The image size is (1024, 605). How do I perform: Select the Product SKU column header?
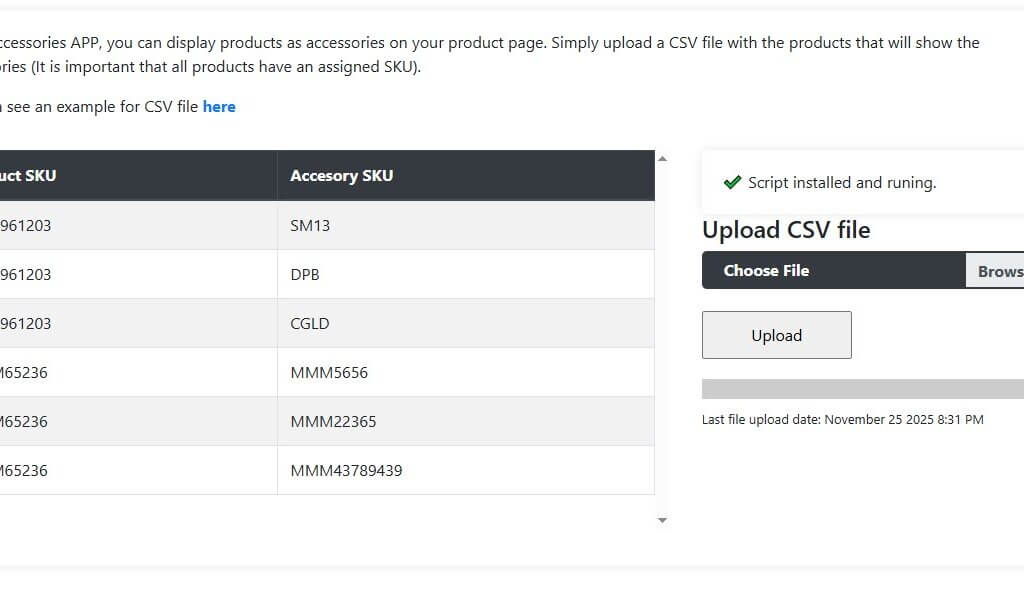[28, 175]
